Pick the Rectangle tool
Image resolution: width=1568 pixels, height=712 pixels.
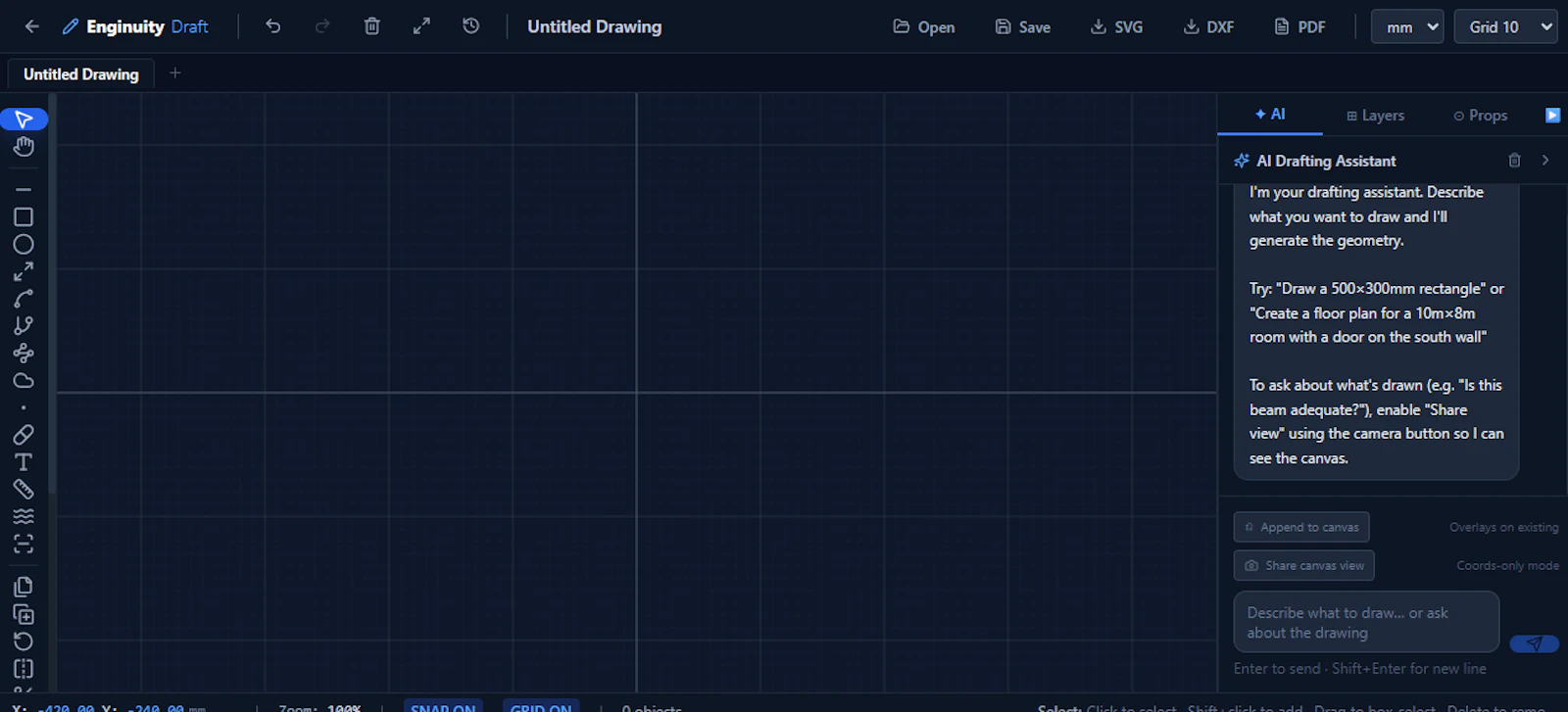click(24, 217)
